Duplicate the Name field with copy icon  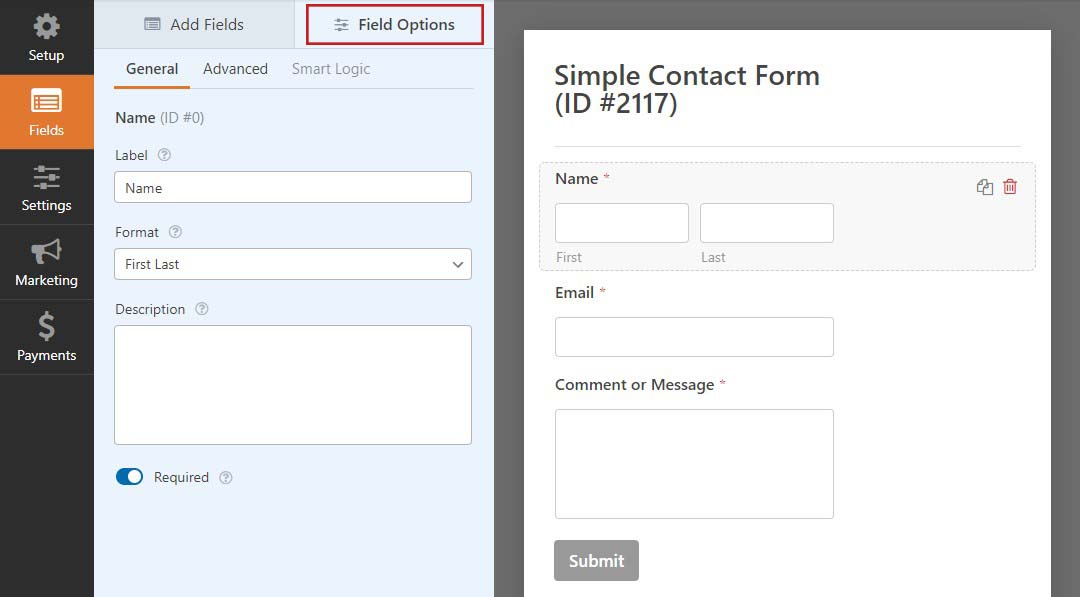(984, 187)
